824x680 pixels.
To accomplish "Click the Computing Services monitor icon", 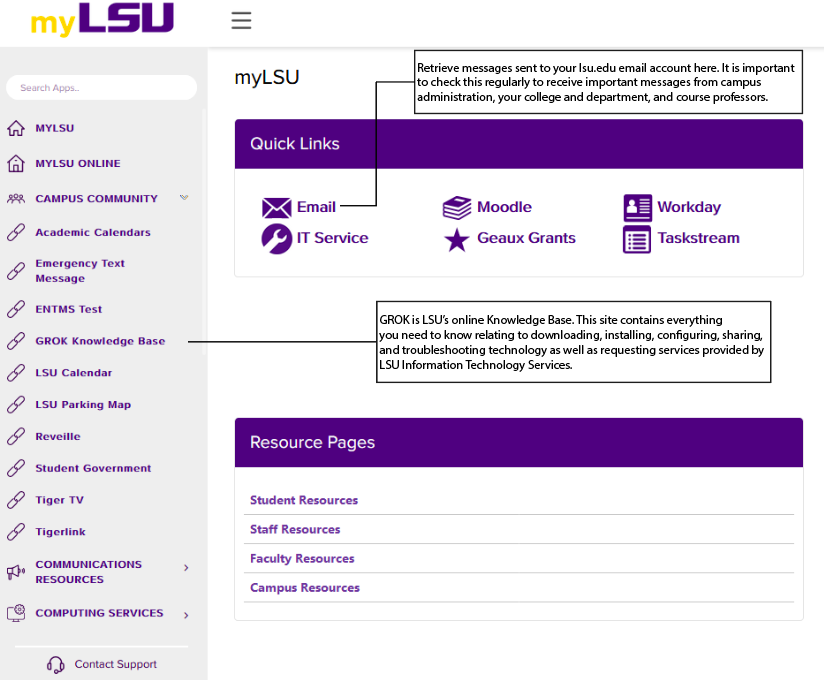I will (16, 613).
